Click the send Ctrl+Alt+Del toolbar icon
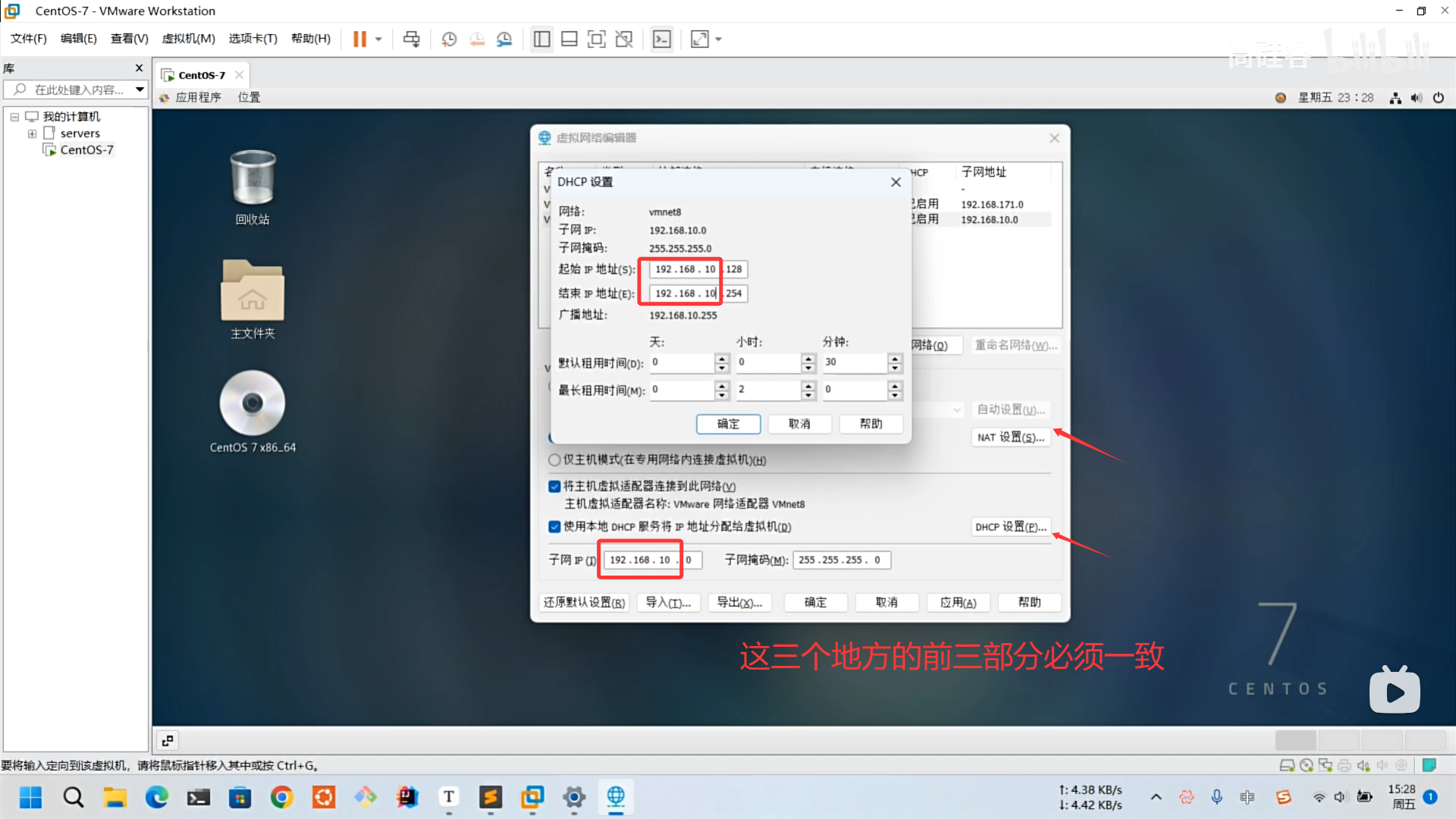This screenshot has height=819, width=1456. coord(411,39)
